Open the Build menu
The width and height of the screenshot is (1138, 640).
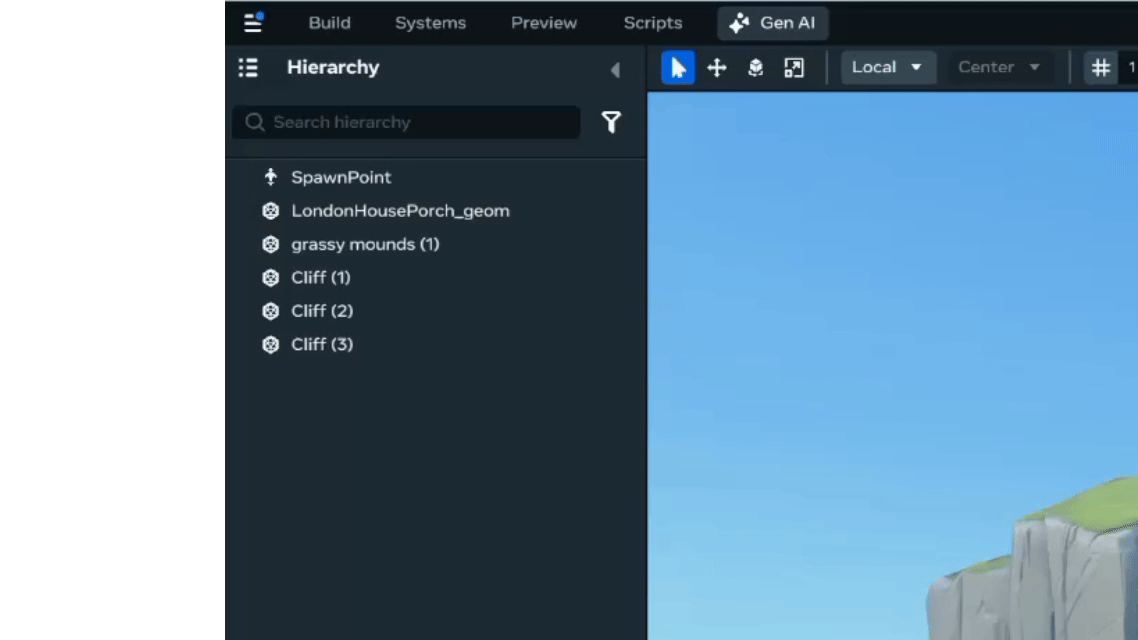pos(329,23)
